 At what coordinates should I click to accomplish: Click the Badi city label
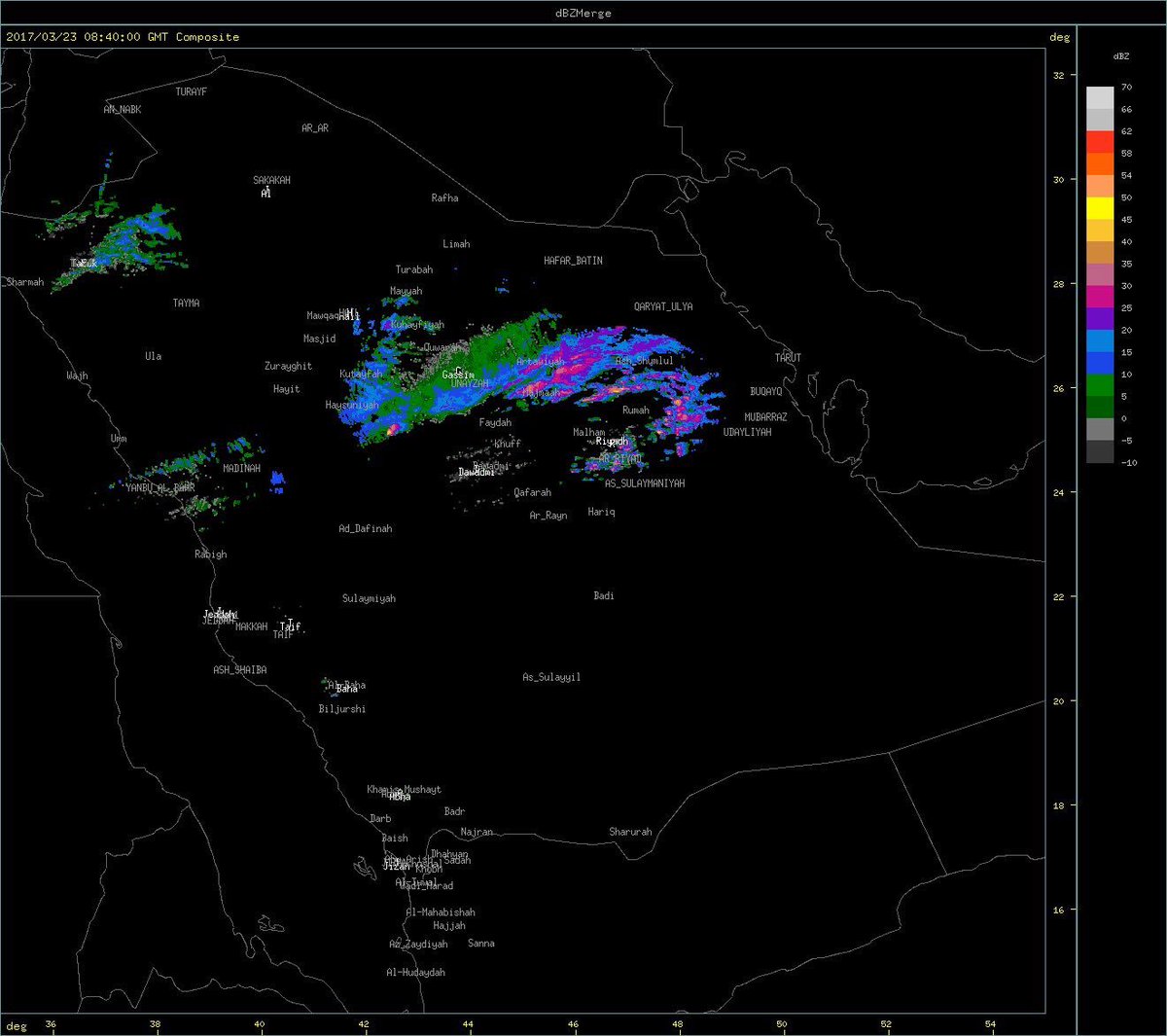(604, 596)
